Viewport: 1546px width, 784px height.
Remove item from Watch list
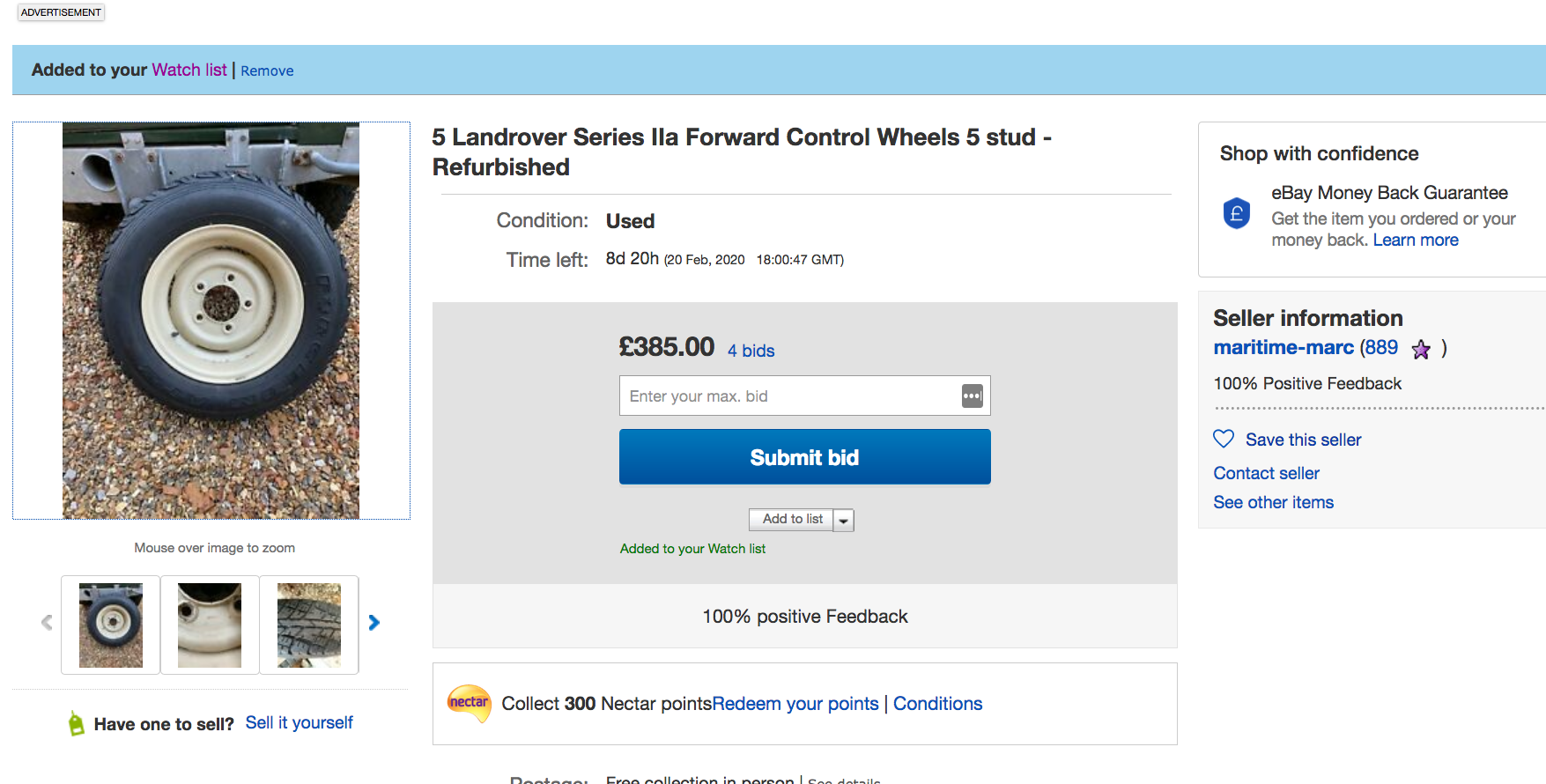267,70
